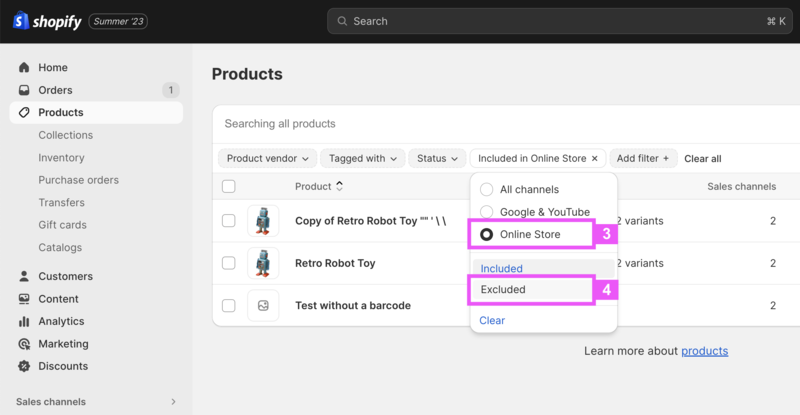
Task: Open the Product vendor filter dropdown
Action: click(x=267, y=158)
